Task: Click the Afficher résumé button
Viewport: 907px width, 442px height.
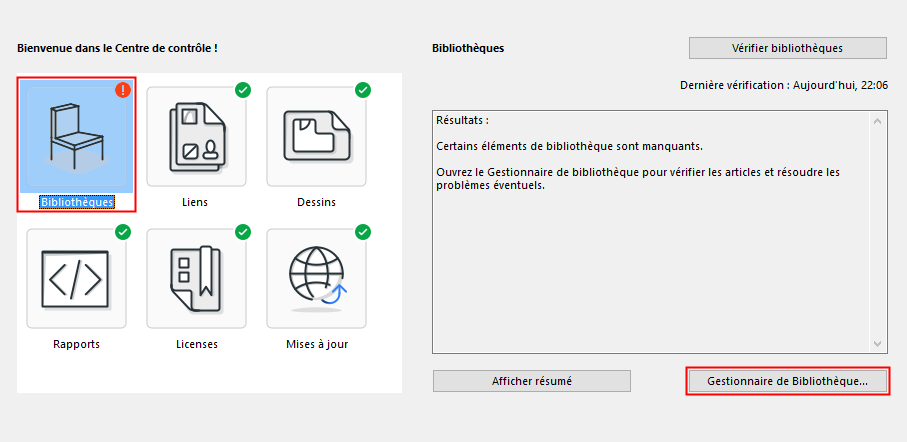Action: pyautogui.click(x=531, y=381)
